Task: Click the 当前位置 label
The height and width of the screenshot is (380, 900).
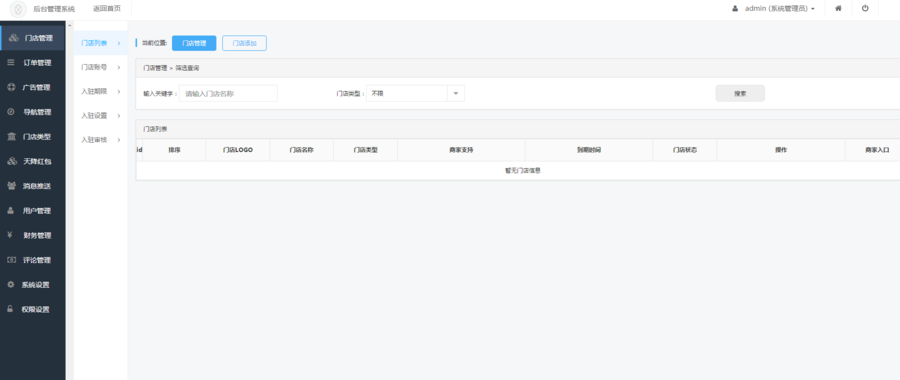Action: 154,43
